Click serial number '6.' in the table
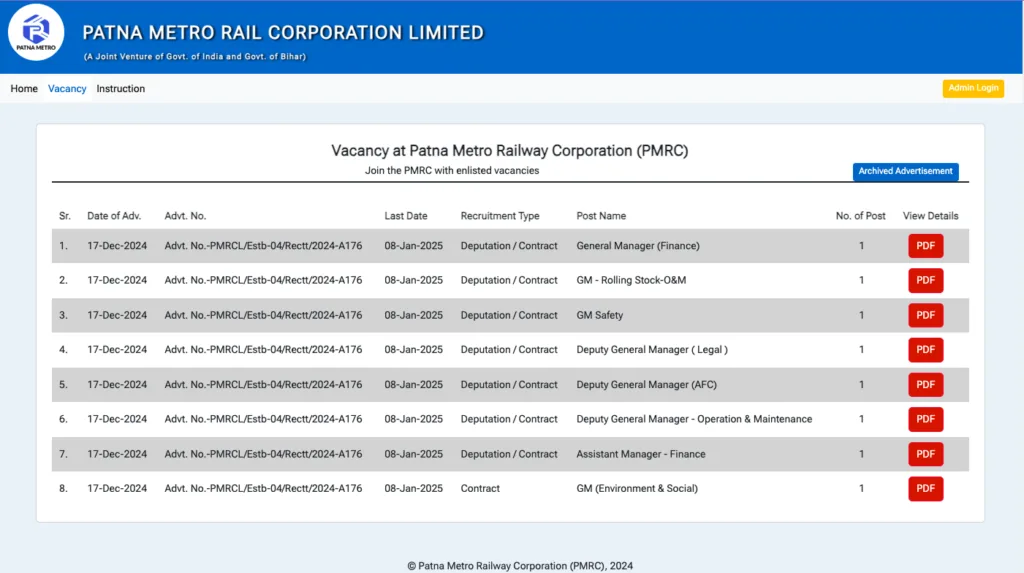This screenshot has height=573, width=1024. coord(63,419)
